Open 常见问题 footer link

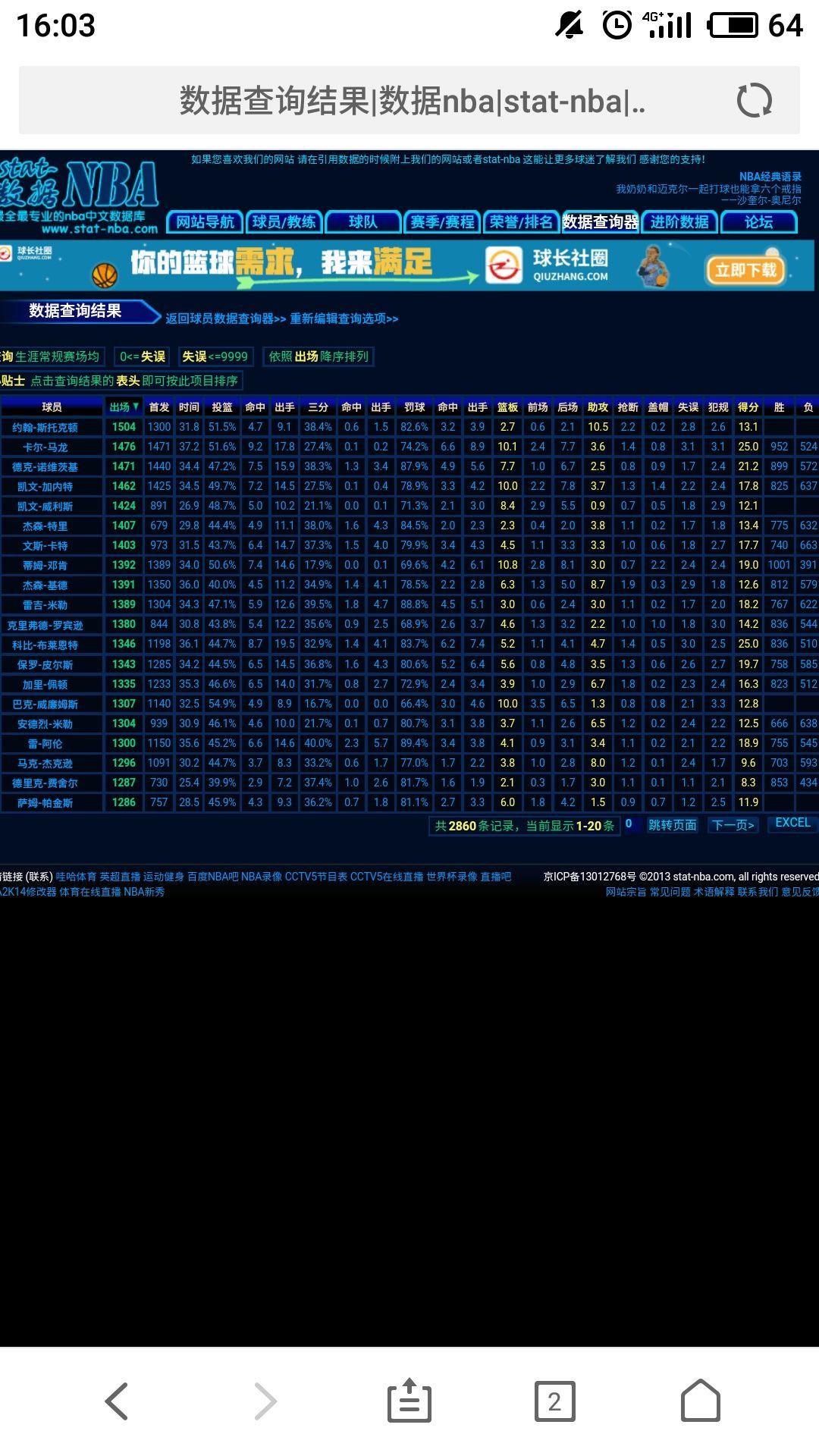pyautogui.click(x=670, y=892)
